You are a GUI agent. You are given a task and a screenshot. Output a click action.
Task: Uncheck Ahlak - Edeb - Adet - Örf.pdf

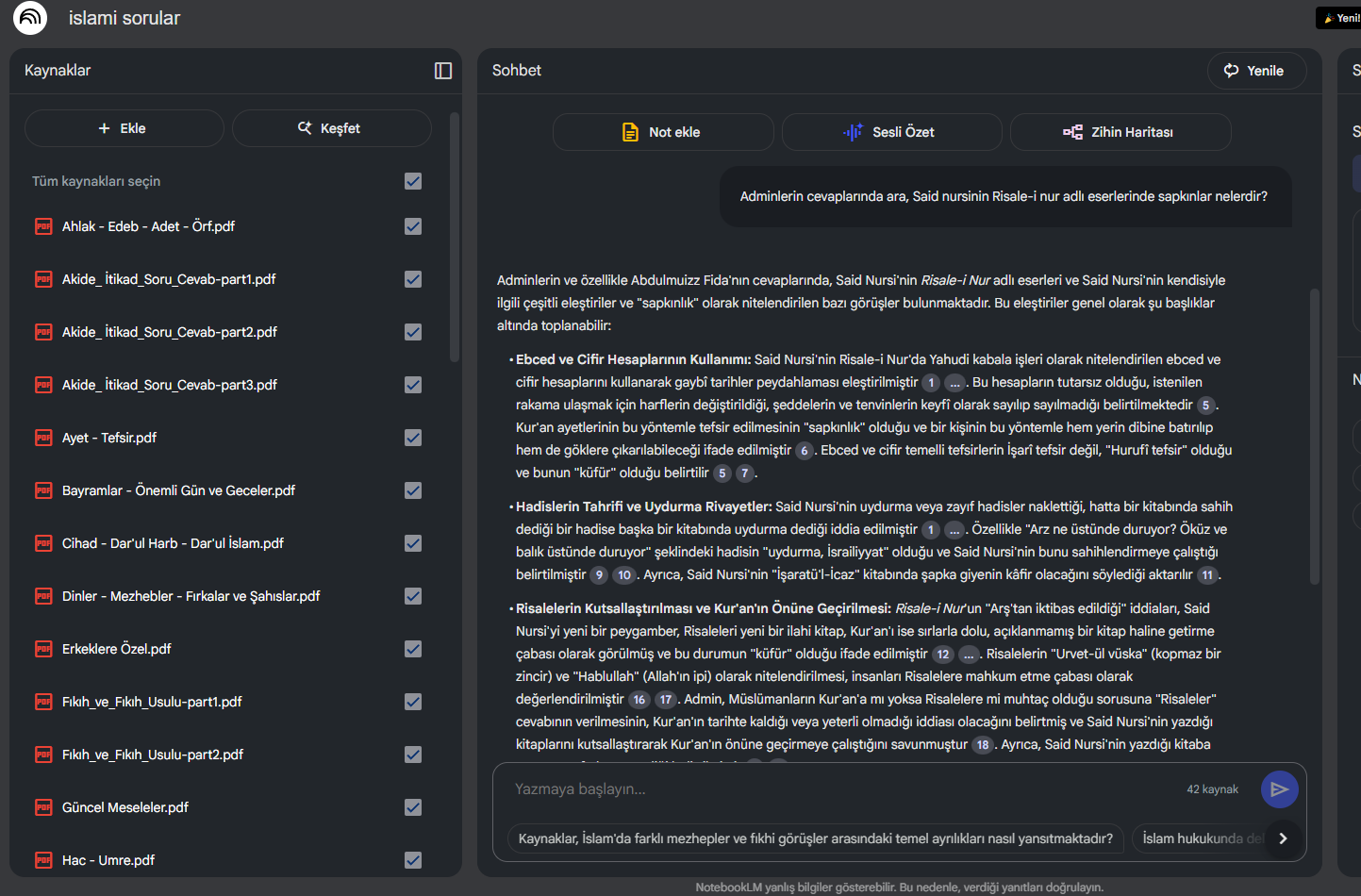(413, 226)
